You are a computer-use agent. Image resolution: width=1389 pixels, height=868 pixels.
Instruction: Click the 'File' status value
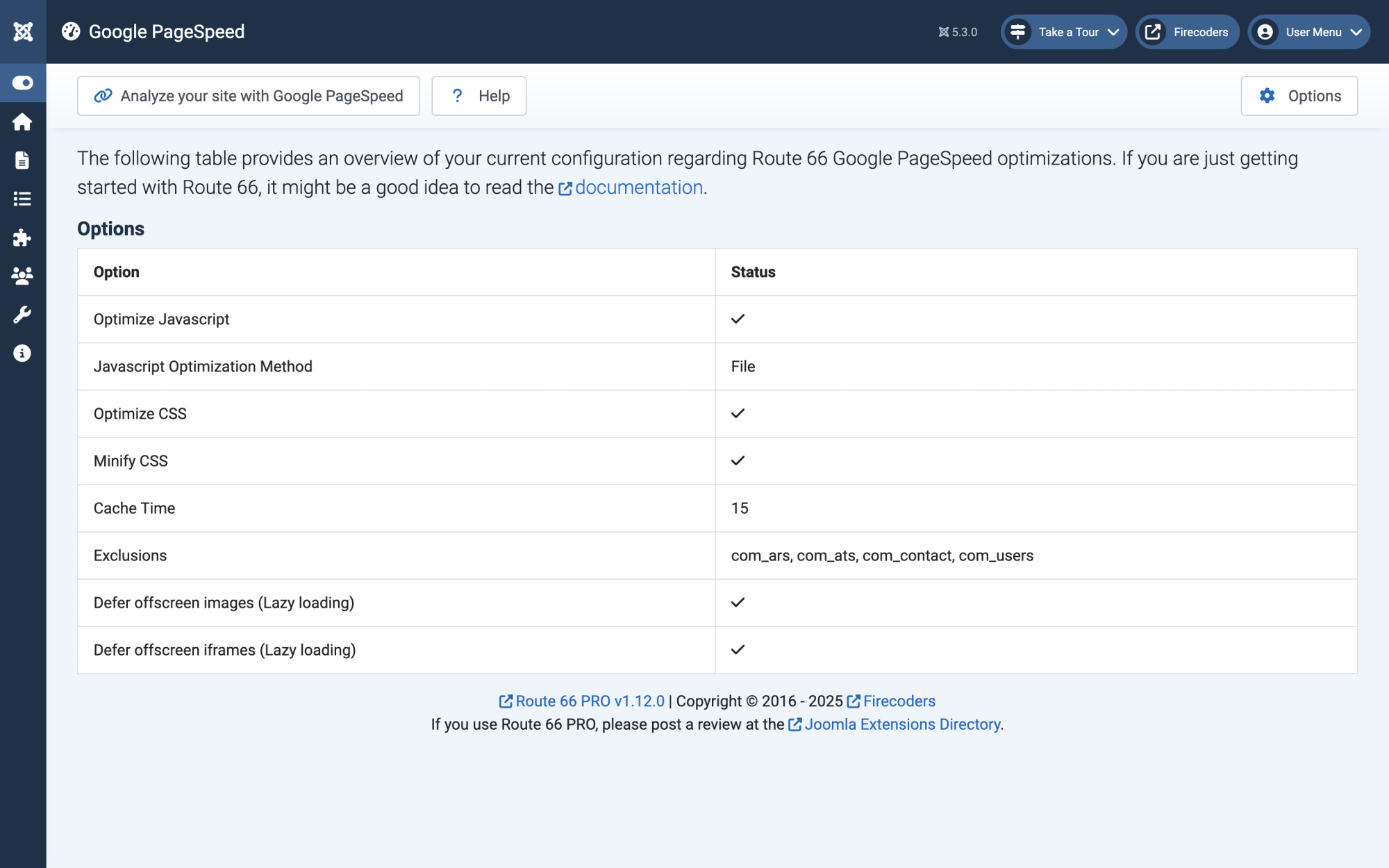pyautogui.click(x=743, y=367)
